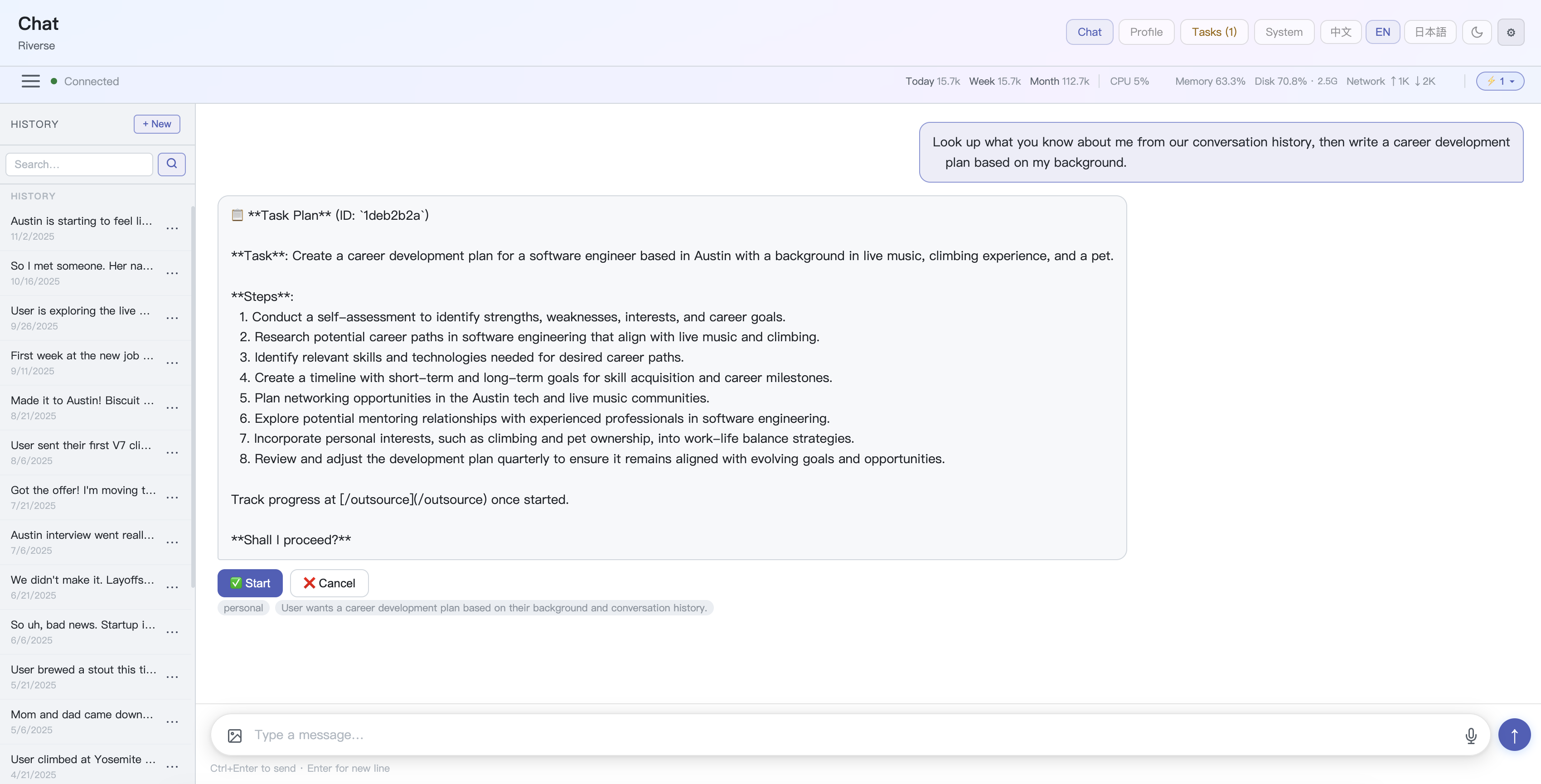1541x784 pixels.
Task: Click the lightning usage indicator
Action: (x=1500, y=81)
